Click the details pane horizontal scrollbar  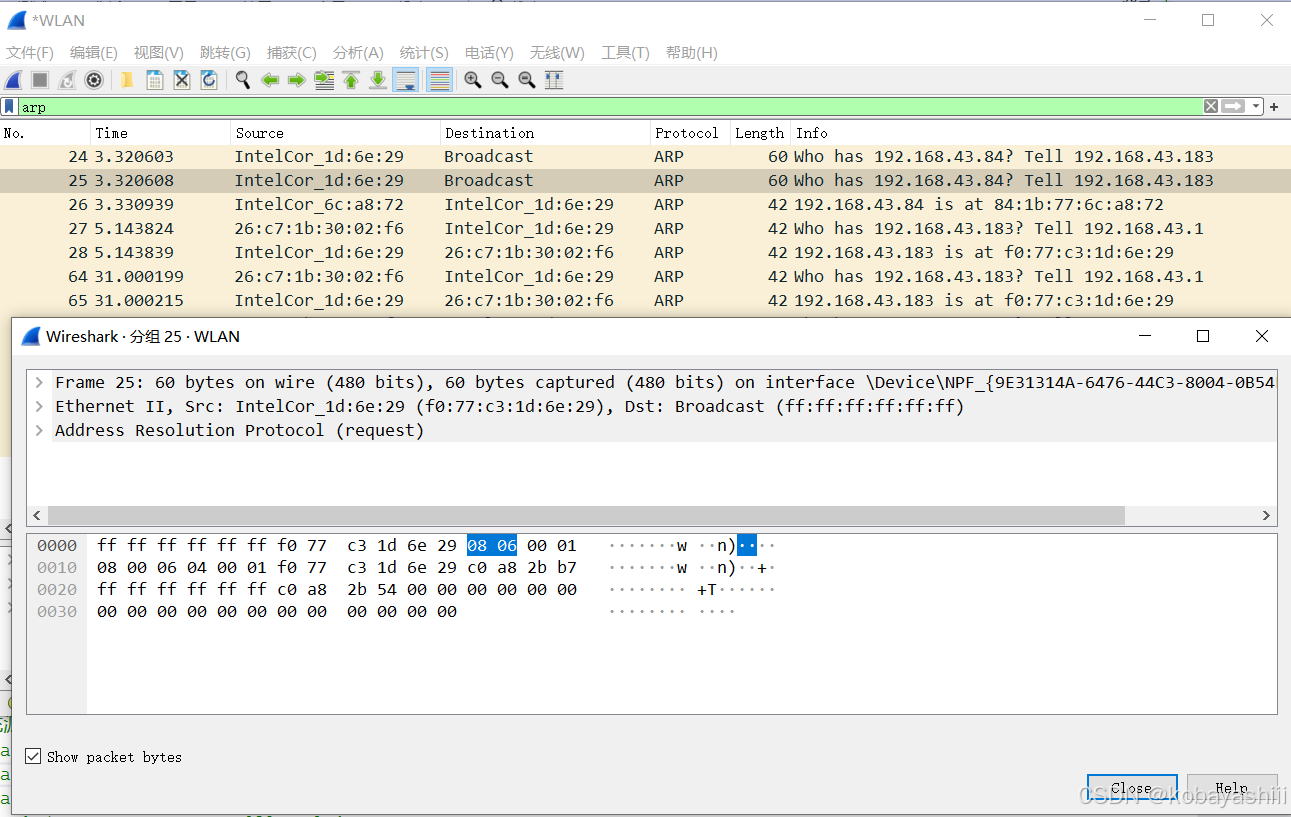[x=586, y=515]
